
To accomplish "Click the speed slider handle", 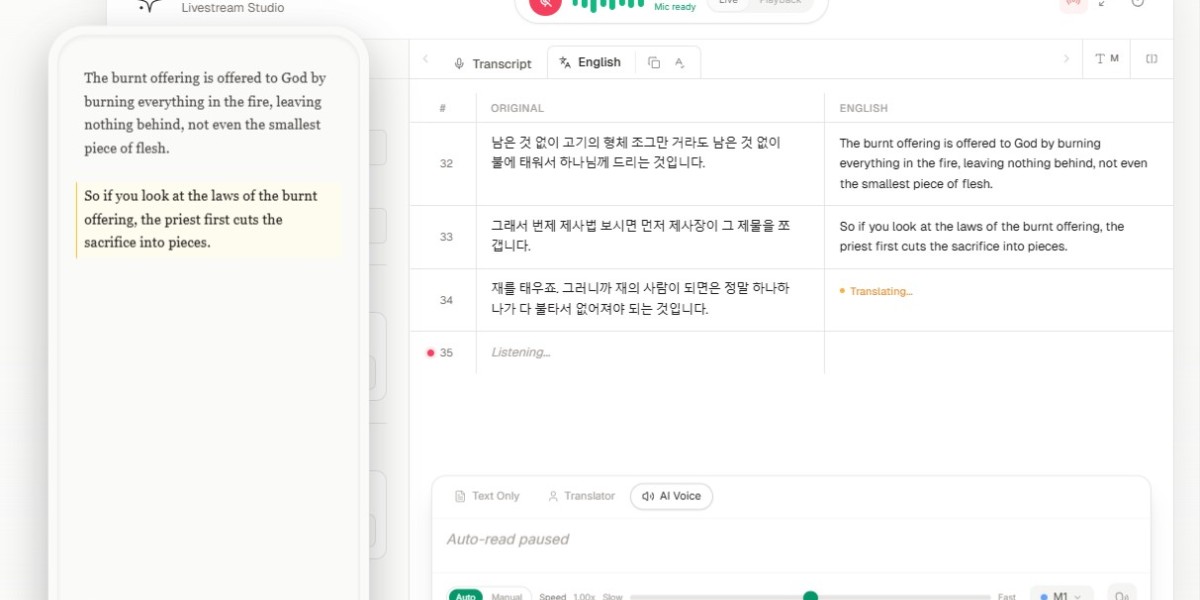I will 810,596.
